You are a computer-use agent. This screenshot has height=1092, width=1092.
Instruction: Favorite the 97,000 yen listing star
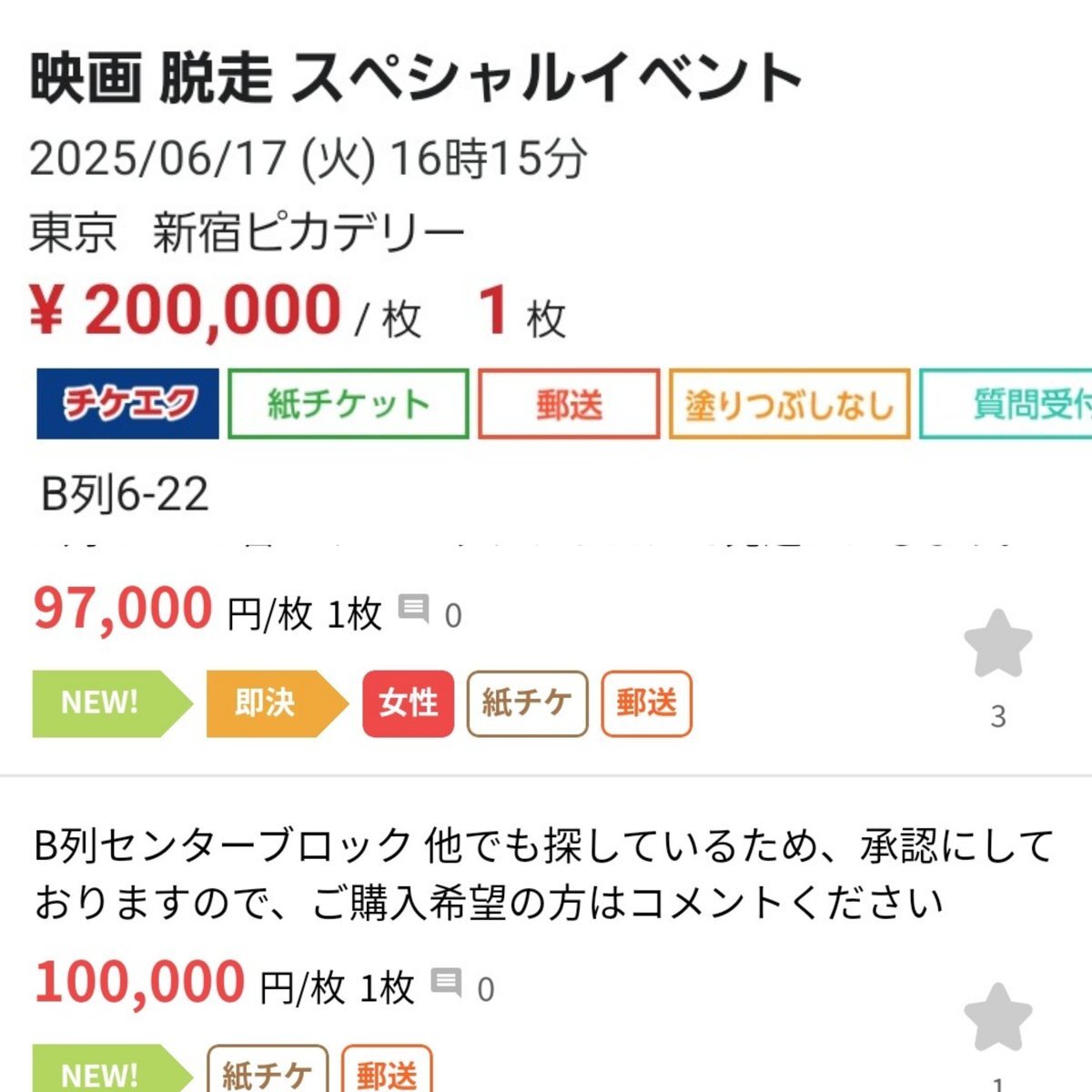(997, 644)
